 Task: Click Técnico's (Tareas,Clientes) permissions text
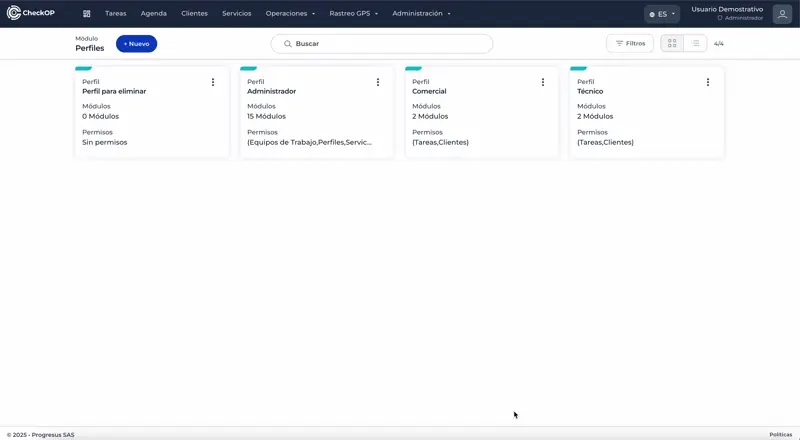point(606,142)
